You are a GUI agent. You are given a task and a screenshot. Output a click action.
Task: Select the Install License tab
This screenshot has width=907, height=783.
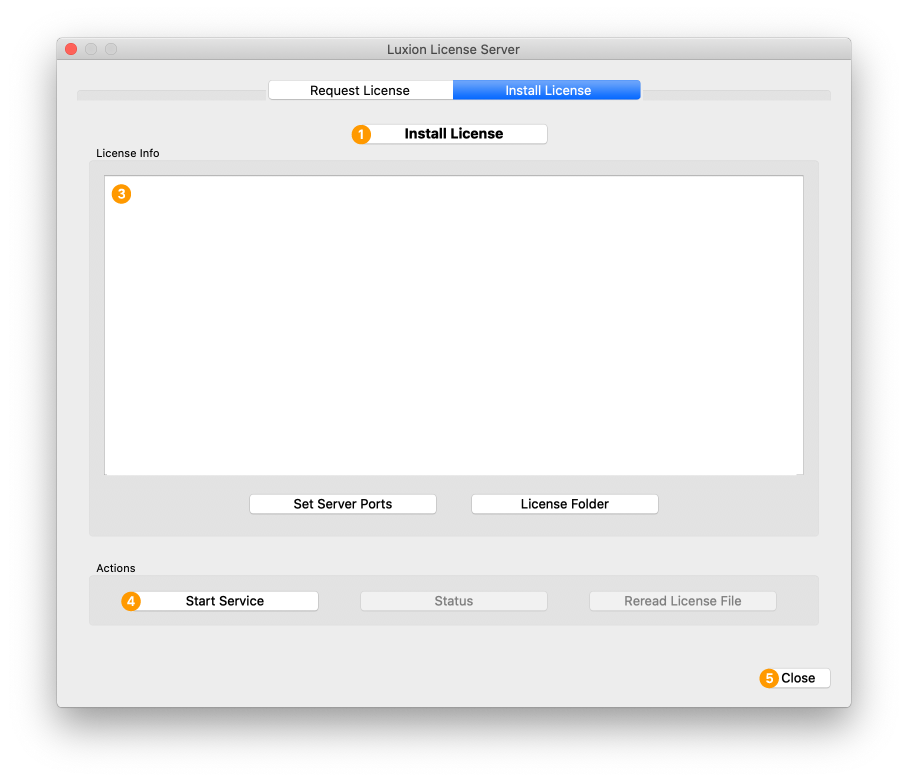[x=547, y=90]
